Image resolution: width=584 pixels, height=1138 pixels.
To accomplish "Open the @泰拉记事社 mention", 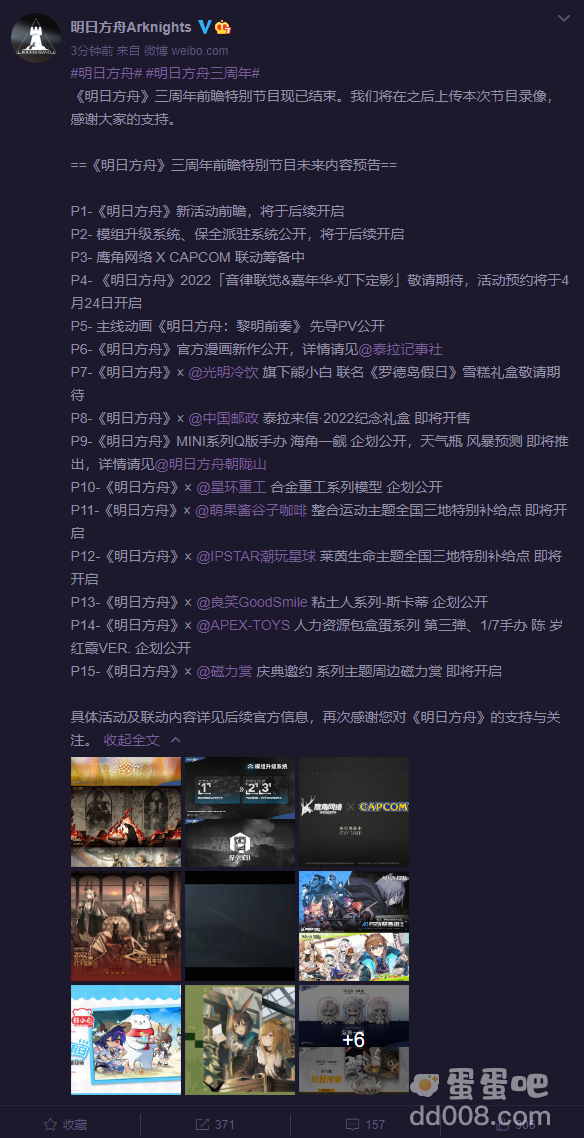I will (x=400, y=349).
